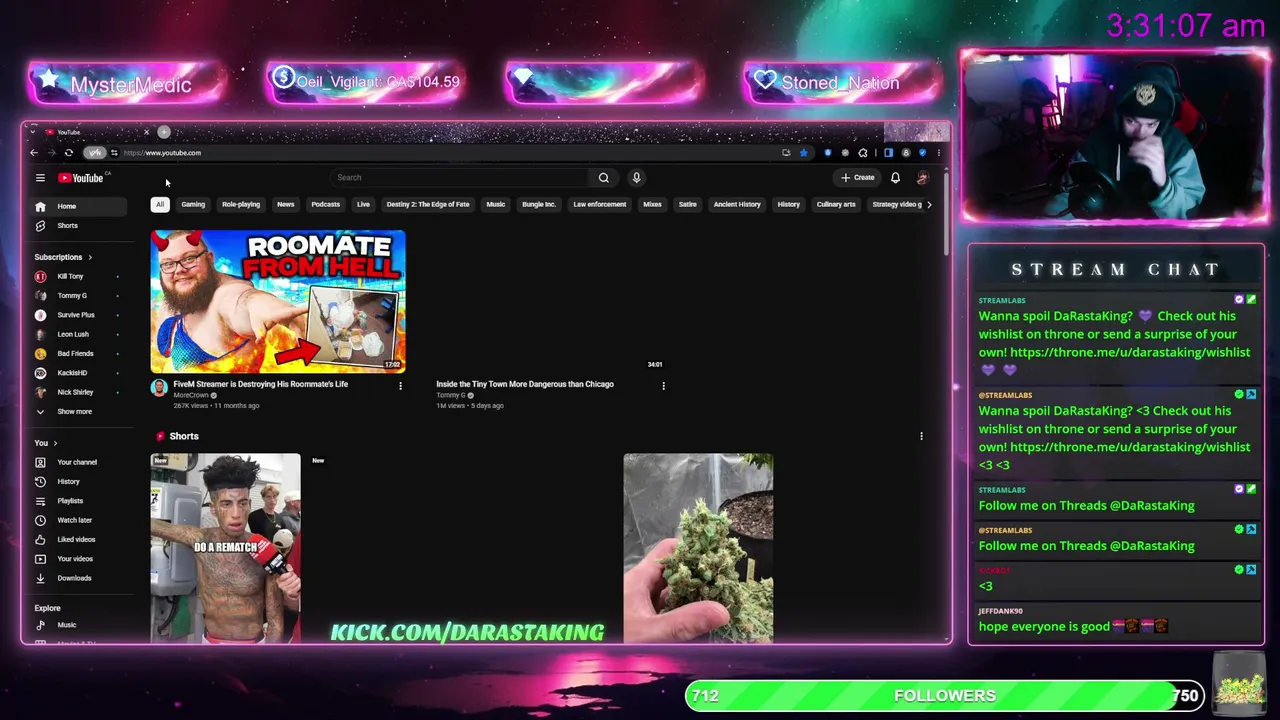Open options for FiveM Streamer video

pyautogui.click(x=400, y=386)
